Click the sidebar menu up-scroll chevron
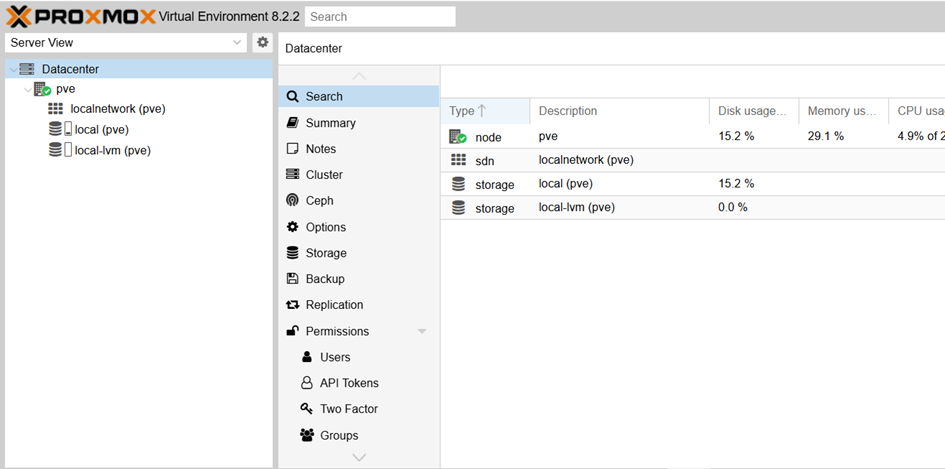The width and height of the screenshot is (945, 469). pos(359,76)
